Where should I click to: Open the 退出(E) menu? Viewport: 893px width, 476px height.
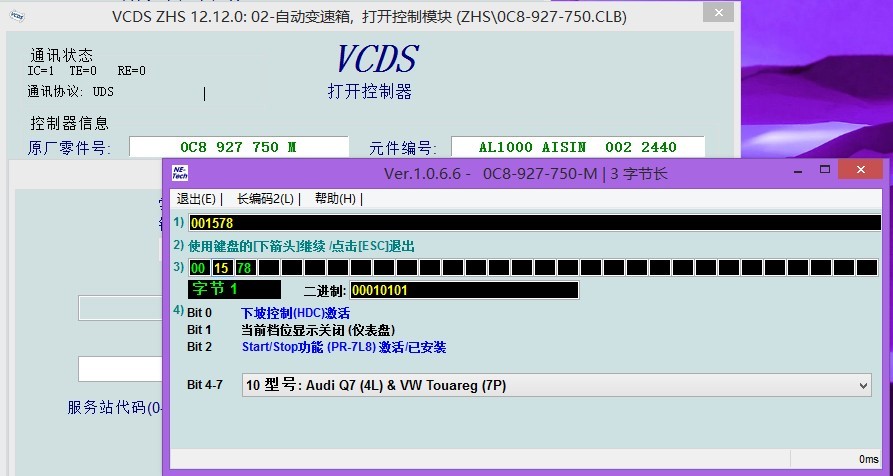pyautogui.click(x=196, y=199)
